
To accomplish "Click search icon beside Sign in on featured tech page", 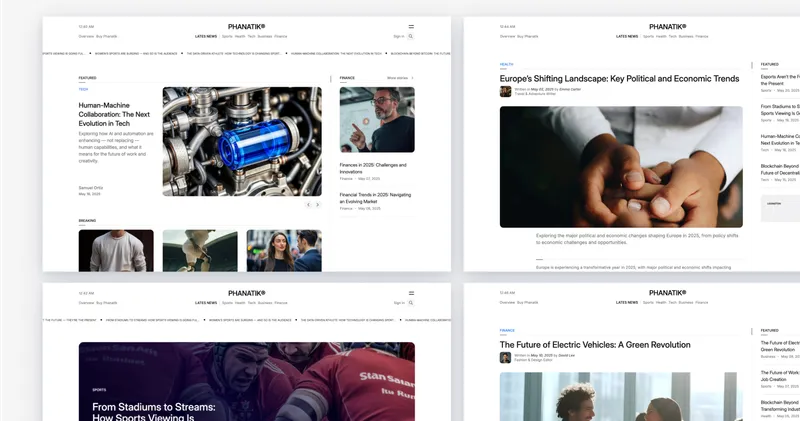I will tap(410, 36).
